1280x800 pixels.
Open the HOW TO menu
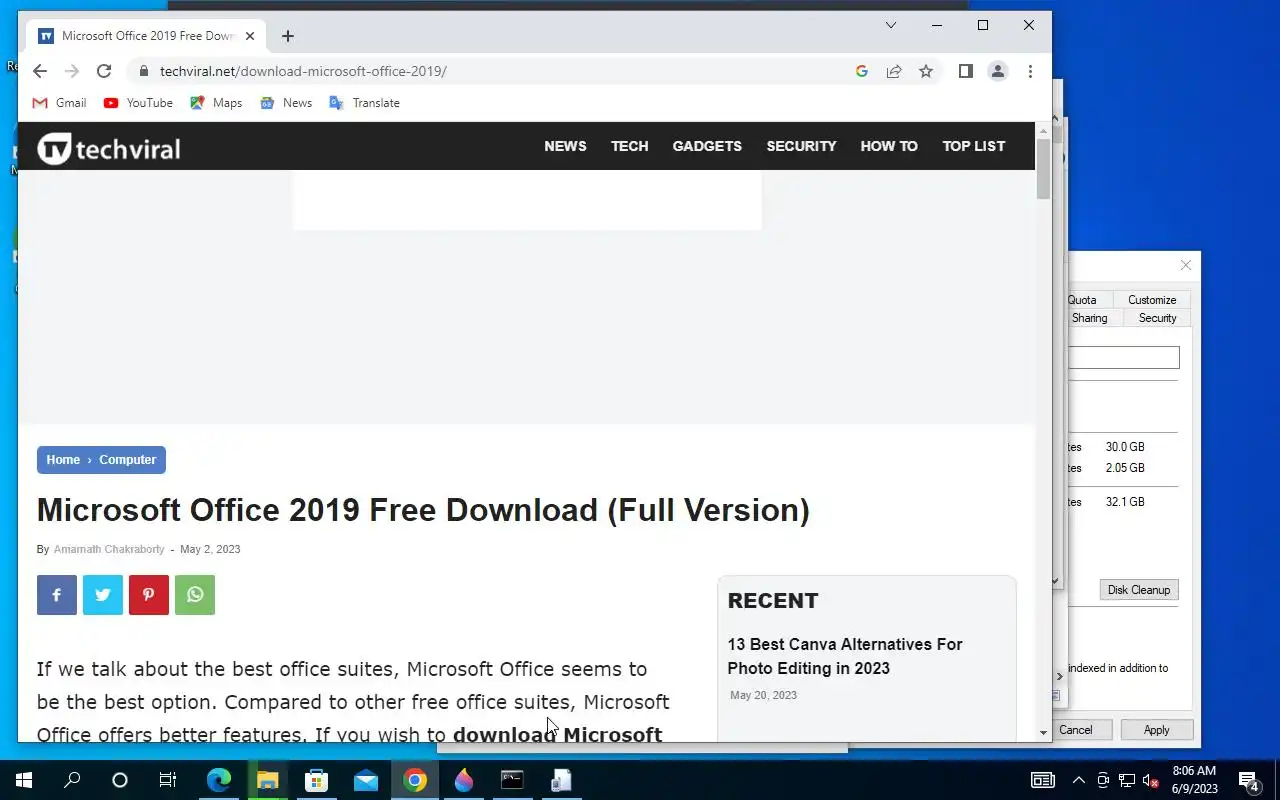(x=889, y=146)
